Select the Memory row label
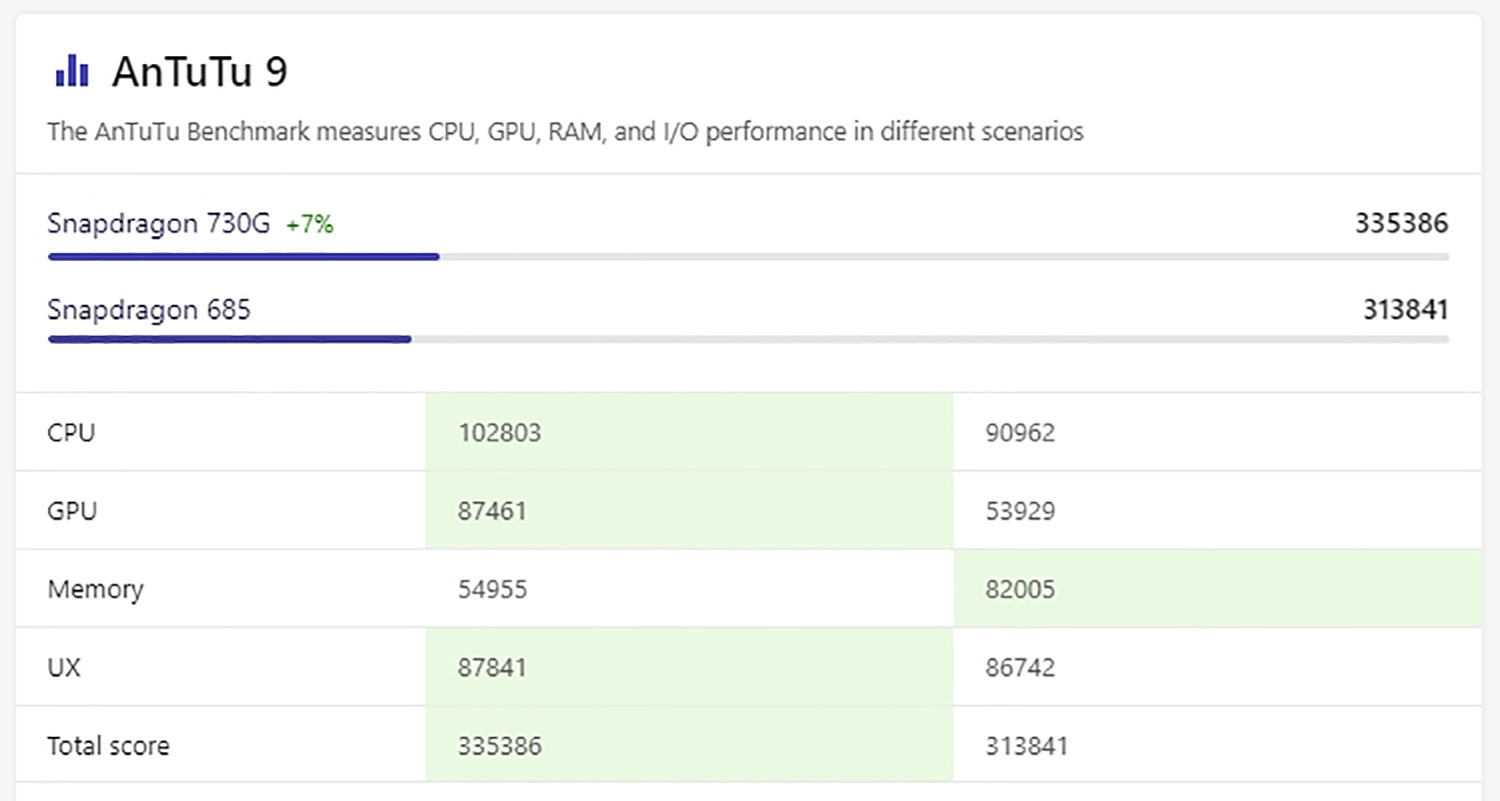This screenshot has width=1500, height=801. coord(95,589)
